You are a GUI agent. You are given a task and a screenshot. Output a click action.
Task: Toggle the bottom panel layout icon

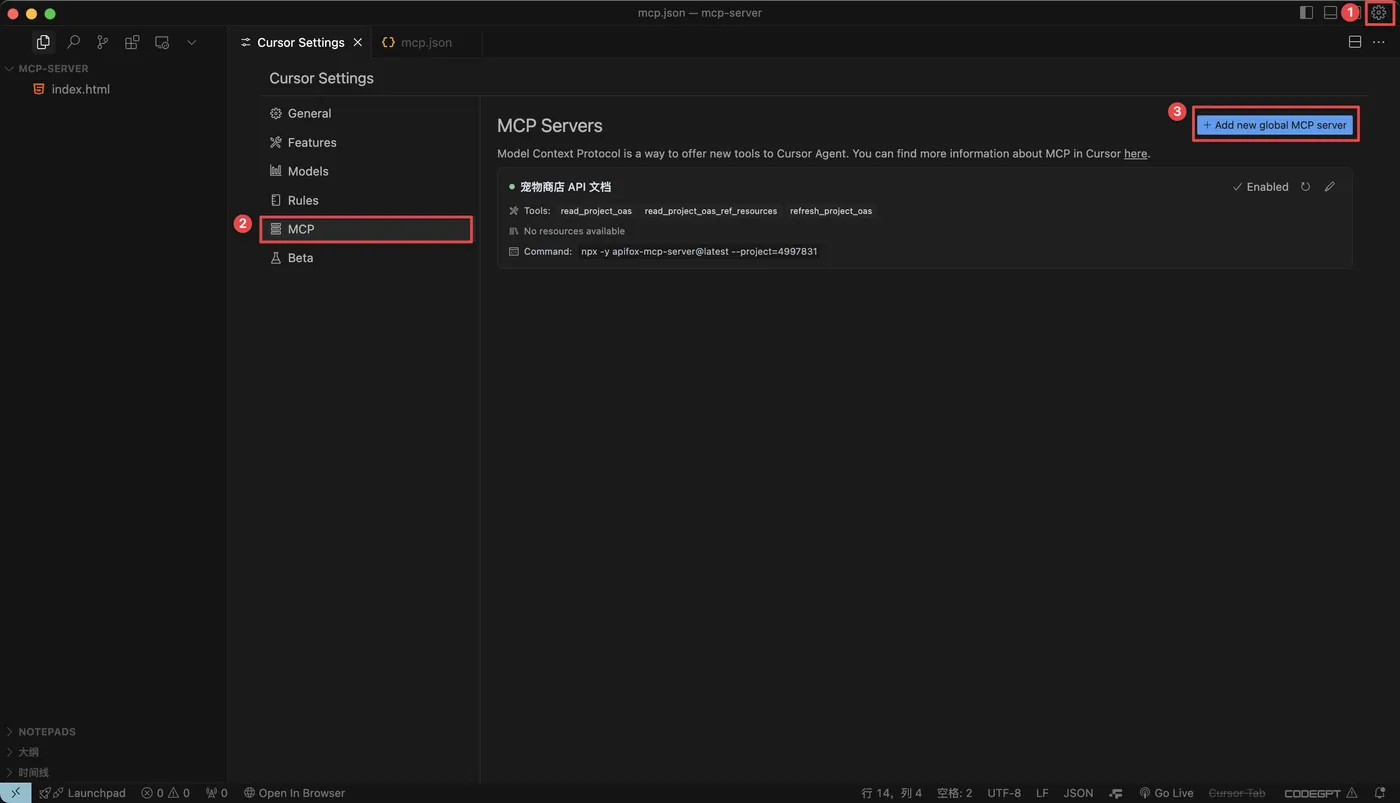(x=1330, y=13)
